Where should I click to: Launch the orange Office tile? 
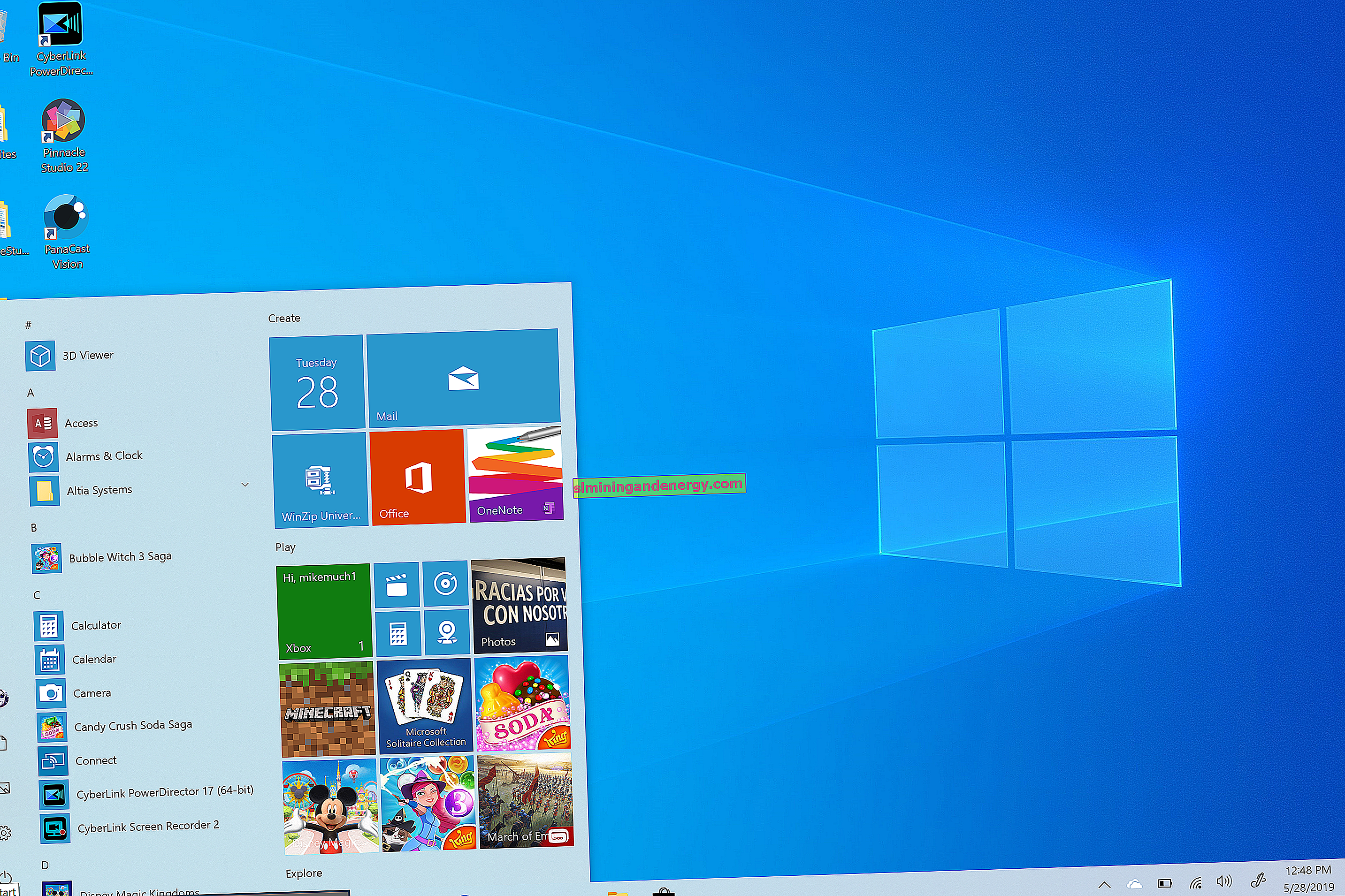418,477
